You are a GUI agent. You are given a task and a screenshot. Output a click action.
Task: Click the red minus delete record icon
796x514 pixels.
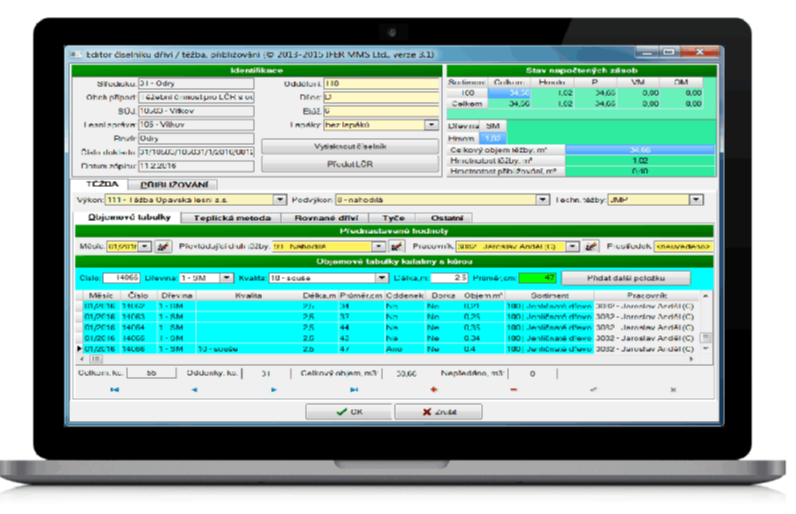pos(513,389)
